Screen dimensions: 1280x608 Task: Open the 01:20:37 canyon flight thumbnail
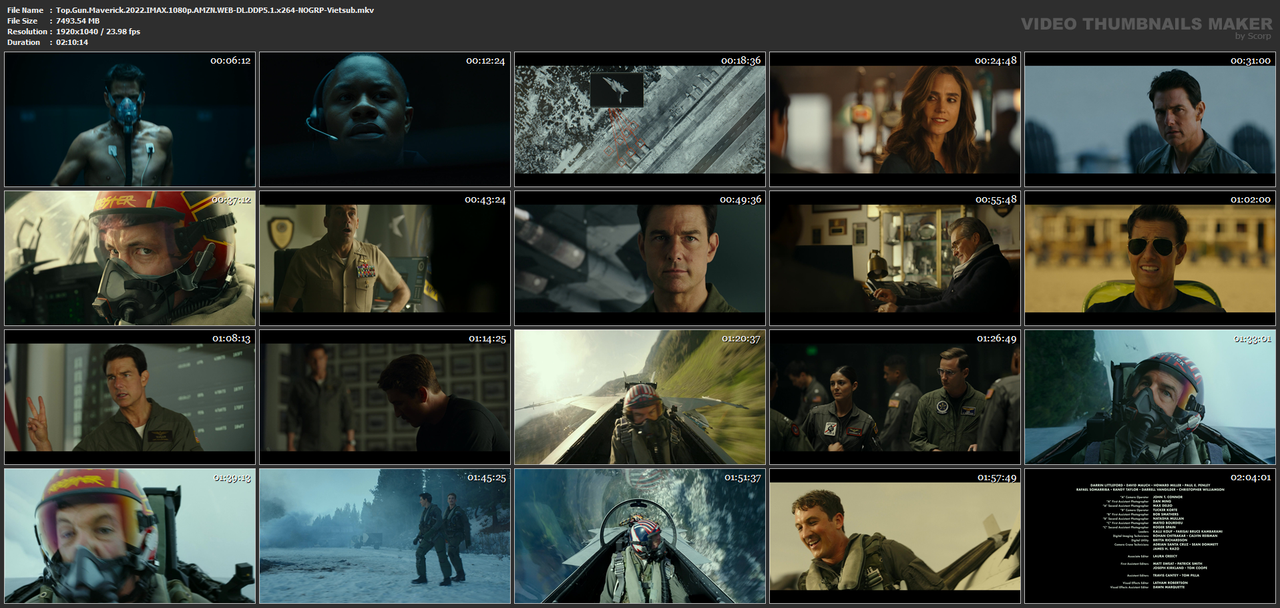(x=640, y=398)
